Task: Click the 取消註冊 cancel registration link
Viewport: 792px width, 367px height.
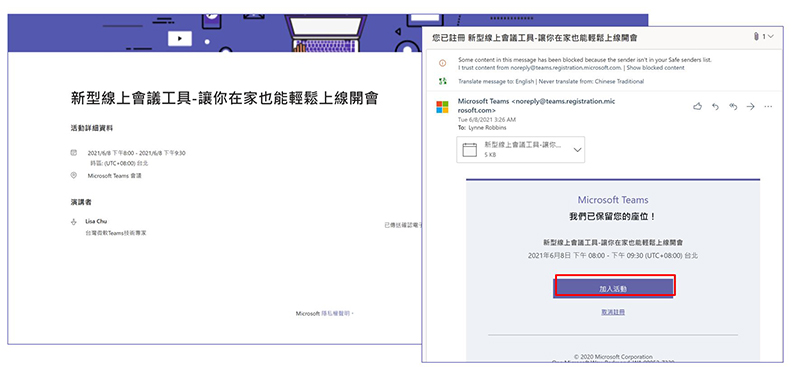Action: pyautogui.click(x=613, y=312)
